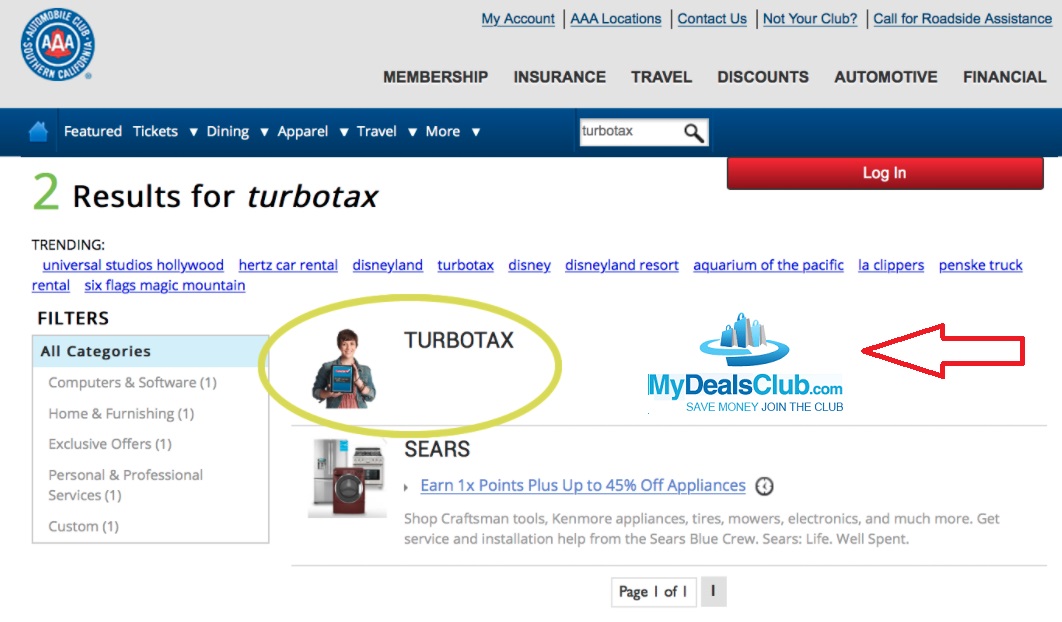
Task: Open the Sears appliances thumbnail
Action: 347,478
